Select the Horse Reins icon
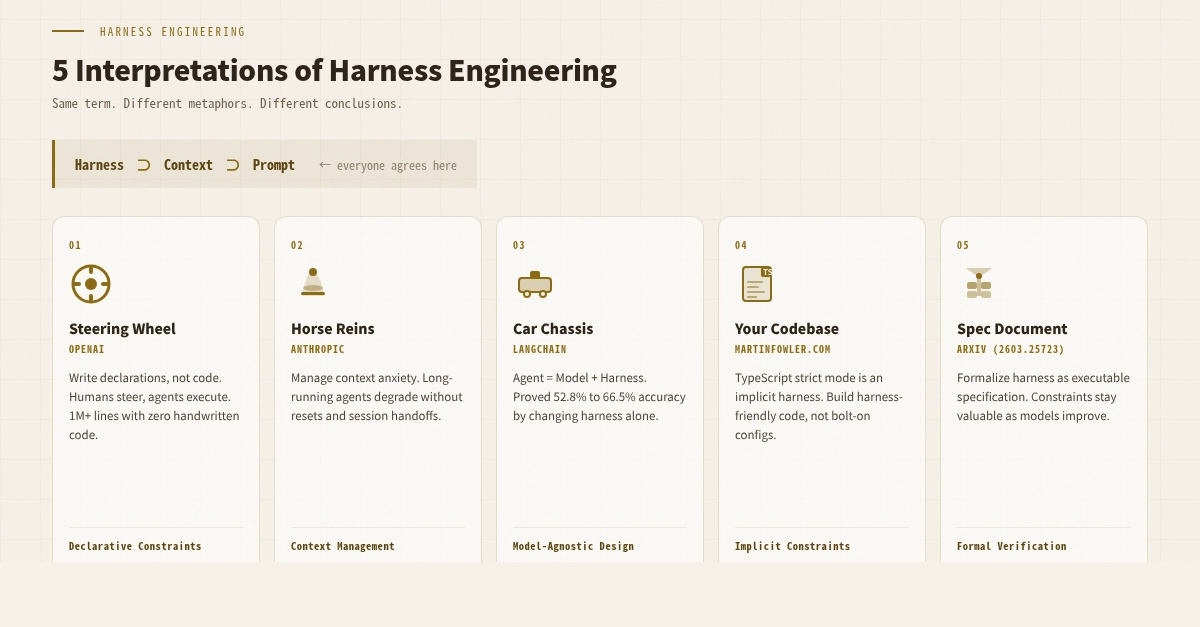 tap(312, 283)
